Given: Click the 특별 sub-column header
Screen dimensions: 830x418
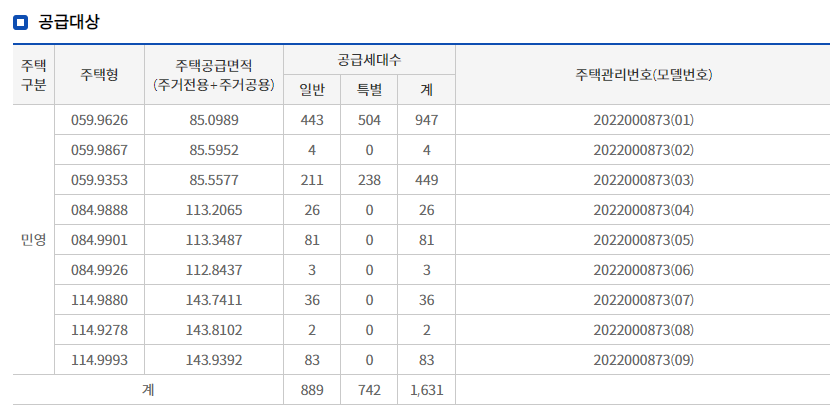Looking at the screenshot, I should pos(369,90).
